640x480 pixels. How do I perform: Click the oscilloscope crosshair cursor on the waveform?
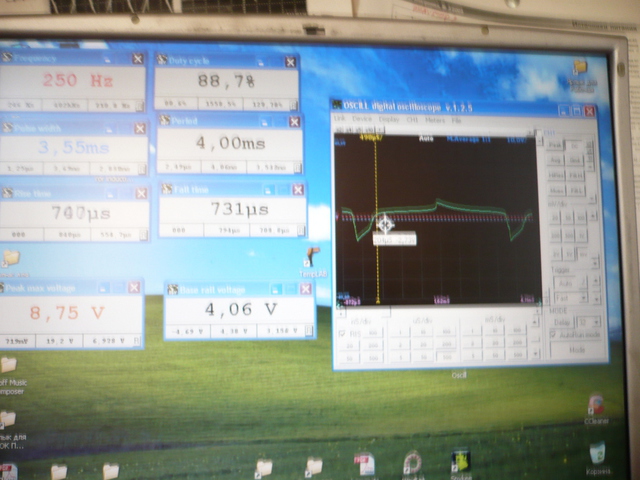click(384, 223)
